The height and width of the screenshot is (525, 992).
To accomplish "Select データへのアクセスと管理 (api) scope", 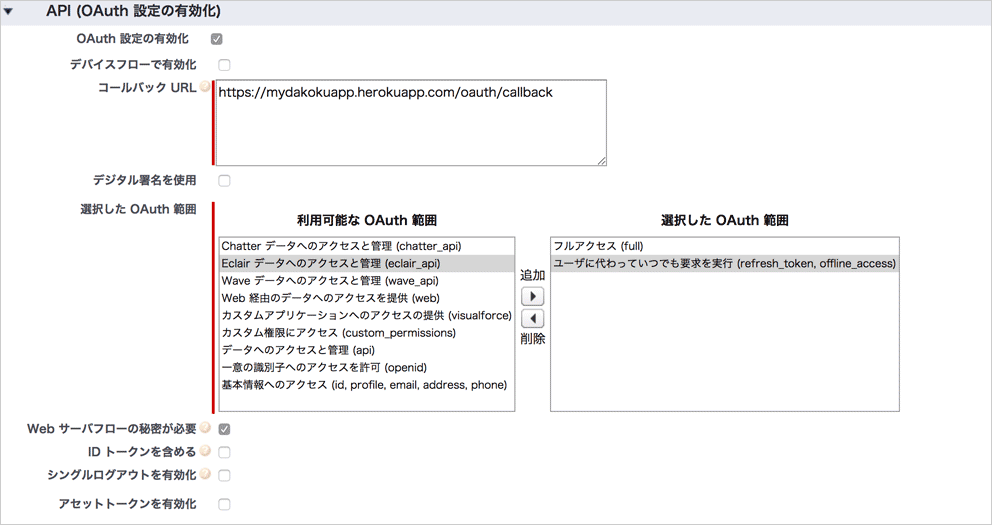I will point(297,350).
